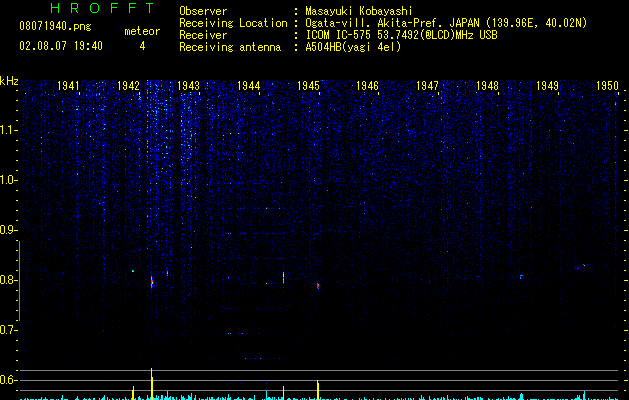Click the 1949 time marker
Image resolution: width=629 pixels, height=400 pixels.
tap(547, 86)
